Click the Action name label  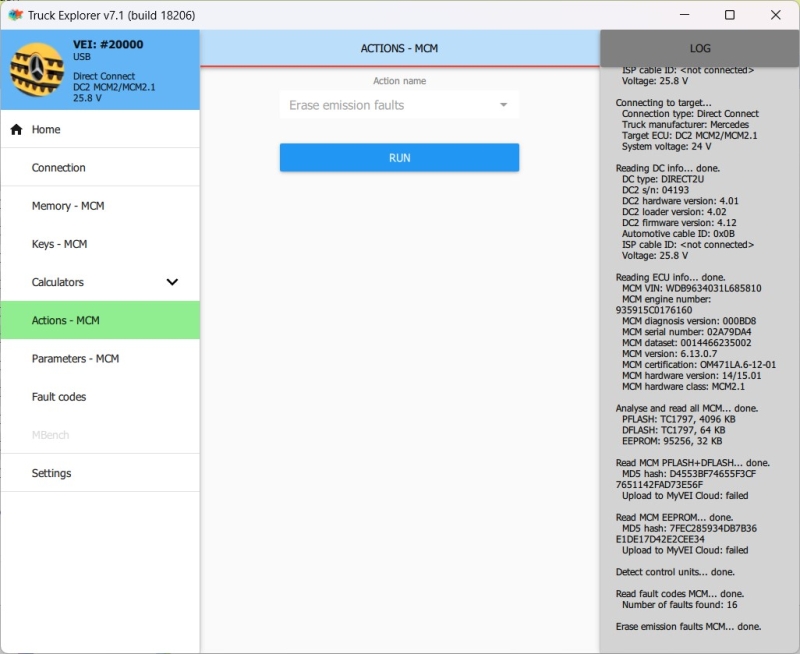399,81
